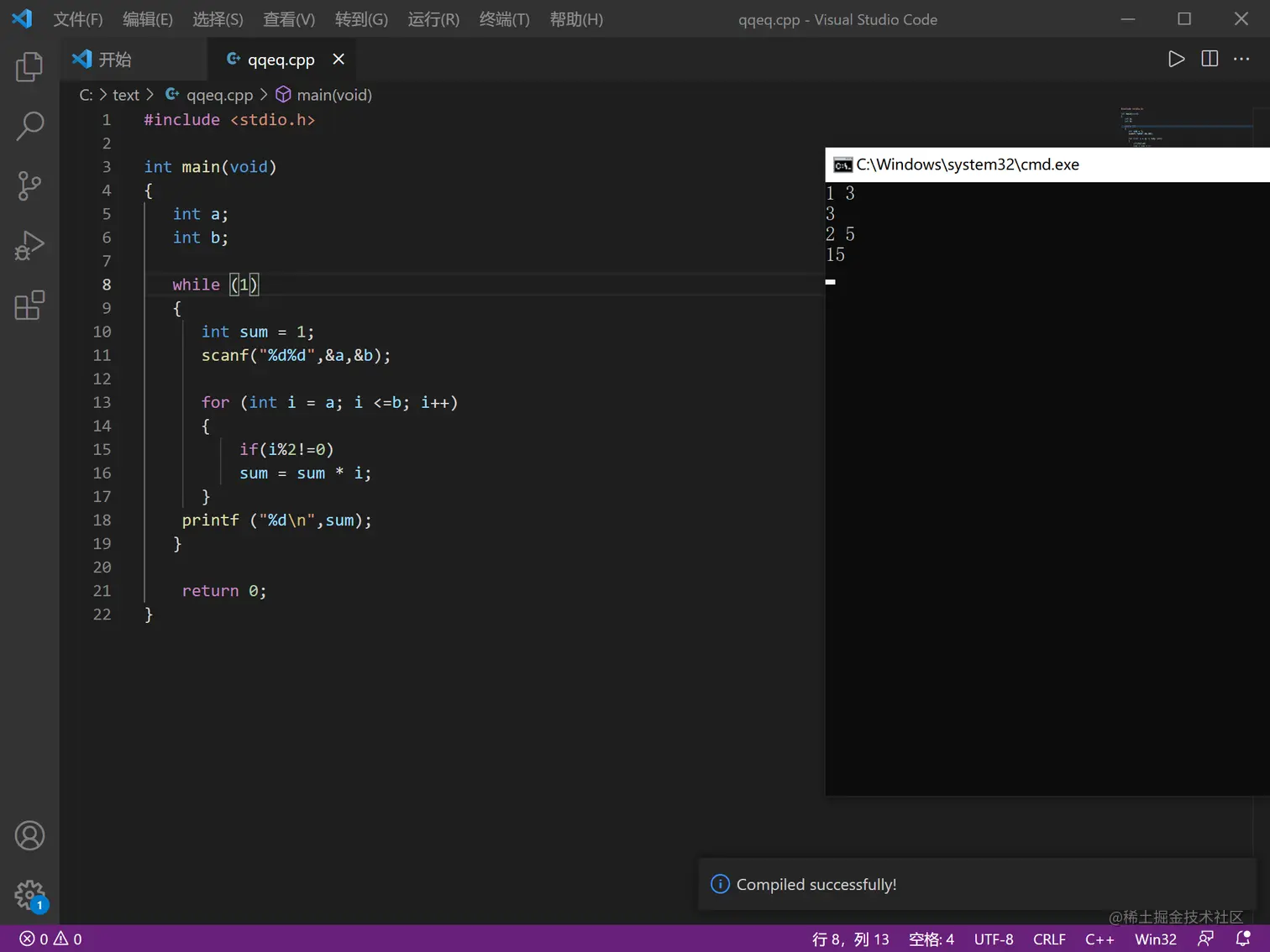Click output value 15 in cmd window
The height and width of the screenshot is (952, 1270).
(836, 254)
